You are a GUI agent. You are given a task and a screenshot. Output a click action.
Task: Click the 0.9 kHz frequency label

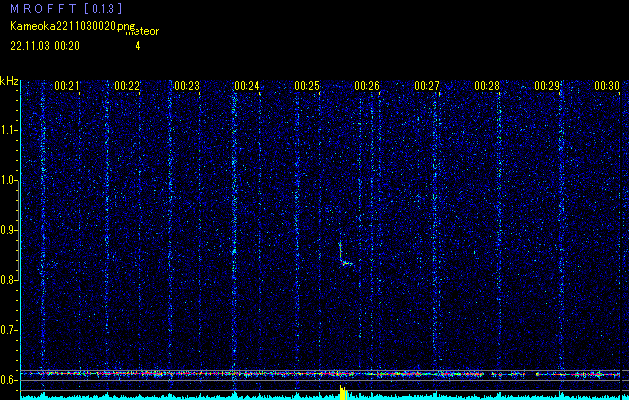(9, 230)
